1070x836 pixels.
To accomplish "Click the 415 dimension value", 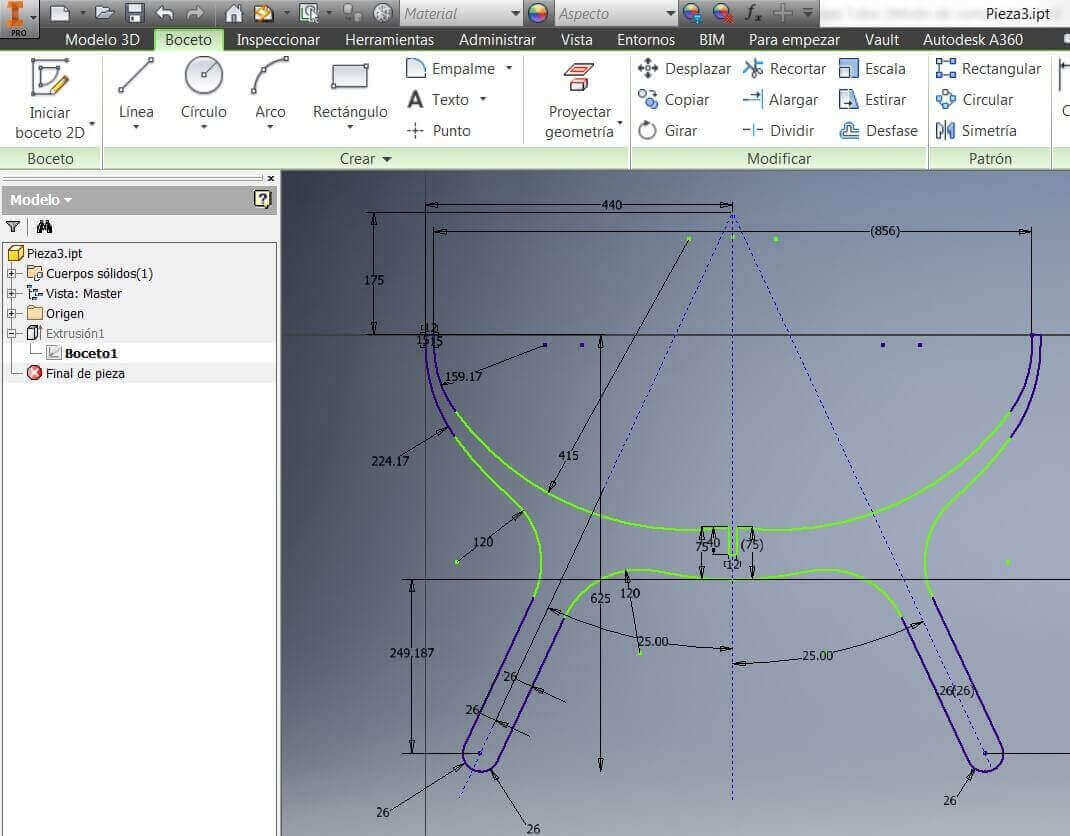I will [568, 455].
